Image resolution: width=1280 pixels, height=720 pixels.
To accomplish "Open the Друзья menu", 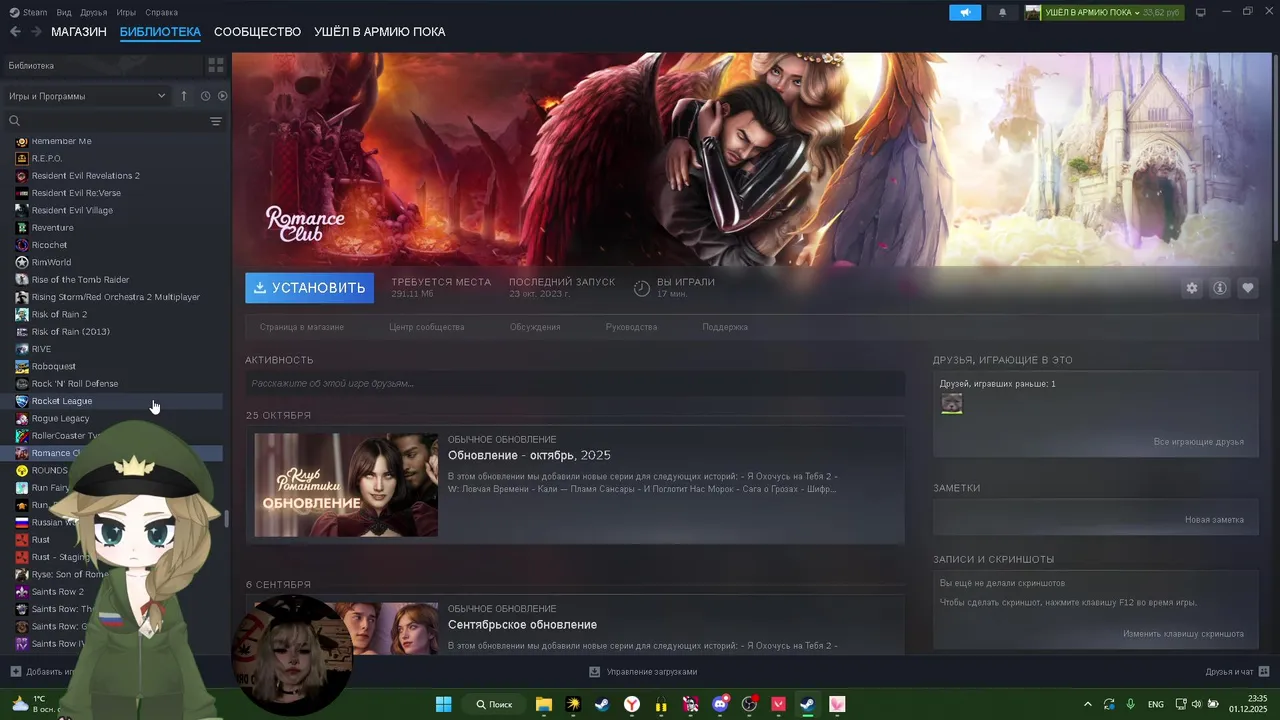I will 94,12.
